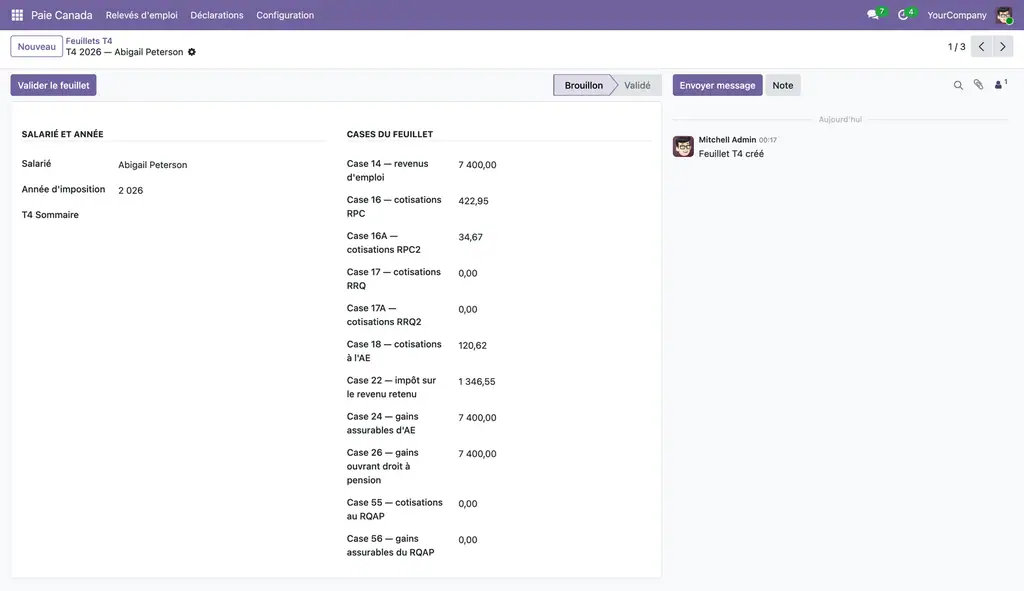Navigate back via Feuillets T4 breadcrumb

click(89, 40)
